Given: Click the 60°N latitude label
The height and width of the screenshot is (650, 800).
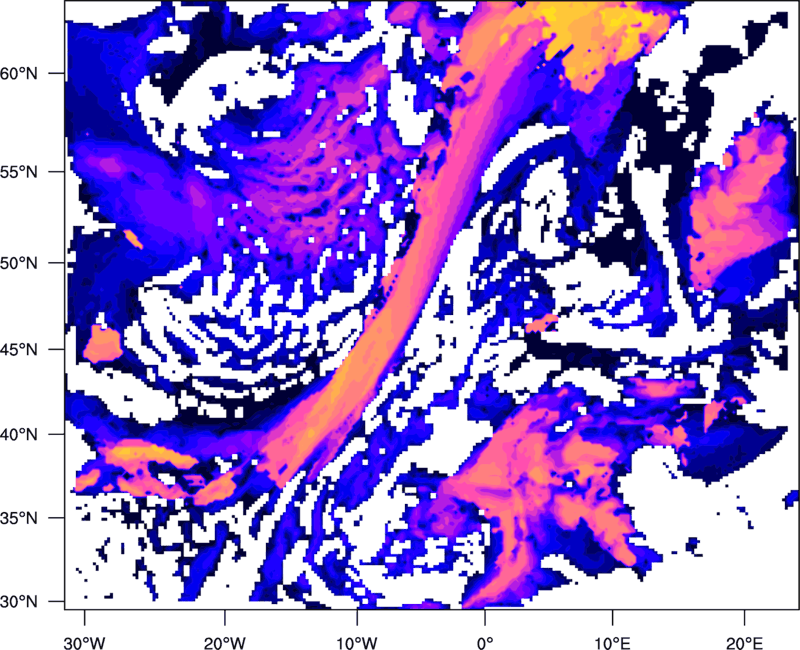Looking at the screenshot, I should point(19,73).
